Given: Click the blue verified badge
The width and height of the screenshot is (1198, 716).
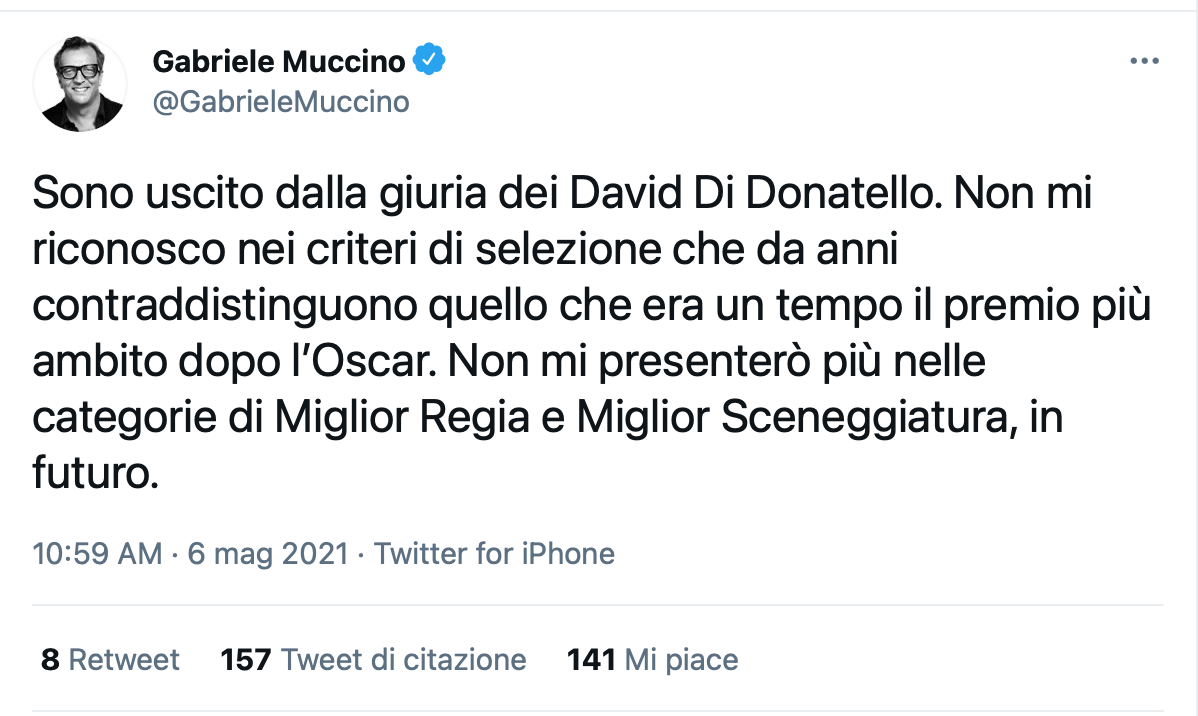Looking at the screenshot, I should tap(430, 60).
